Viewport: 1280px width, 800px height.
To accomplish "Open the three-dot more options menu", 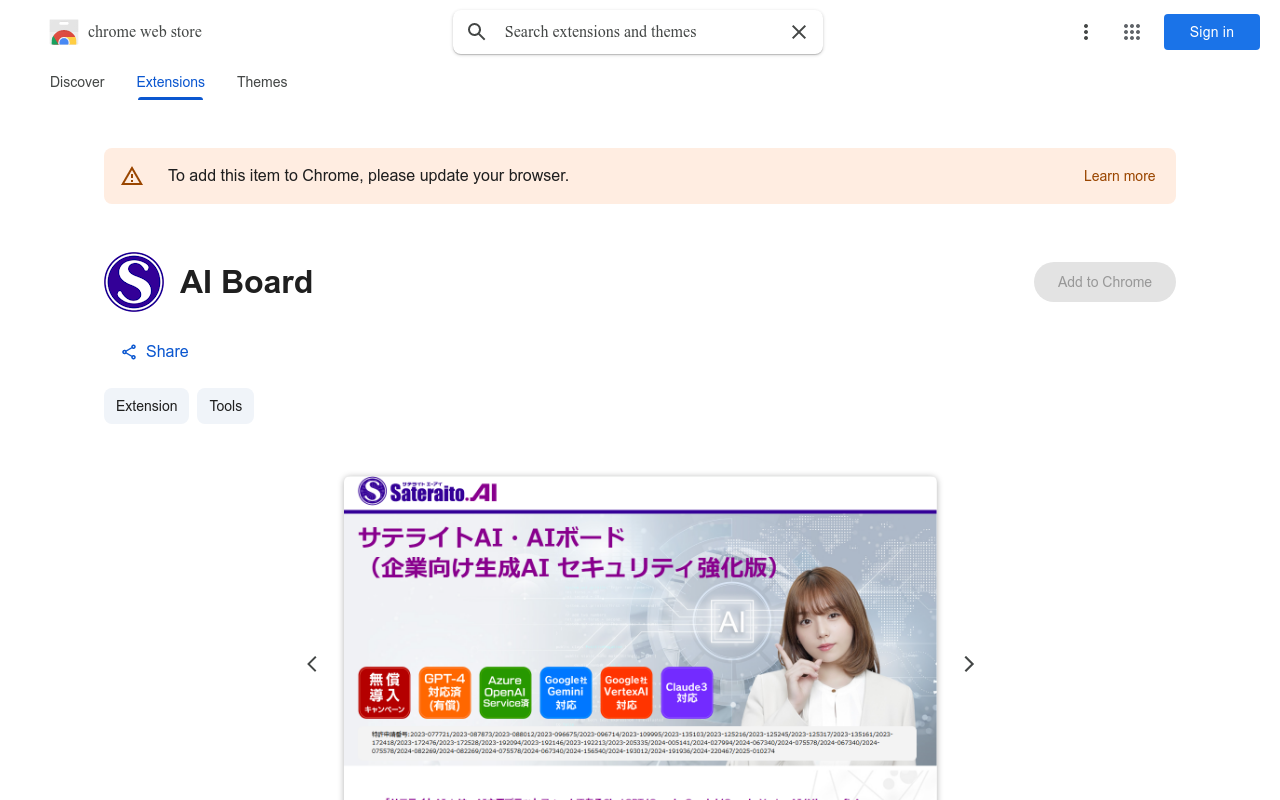I will 1086,32.
